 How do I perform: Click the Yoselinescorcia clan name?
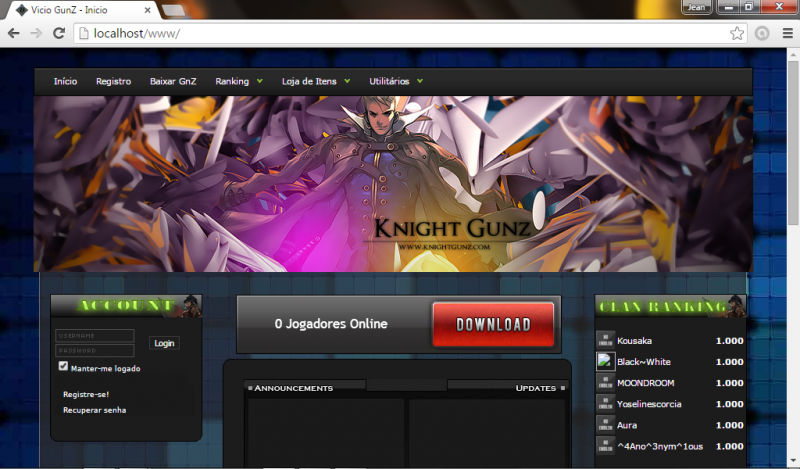point(649,404)
